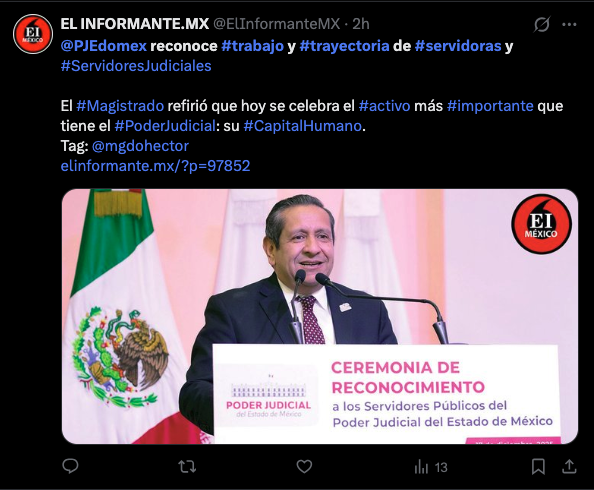Visit the @PJEdomex mention
The image size is (594, 490).
point(103,46)
